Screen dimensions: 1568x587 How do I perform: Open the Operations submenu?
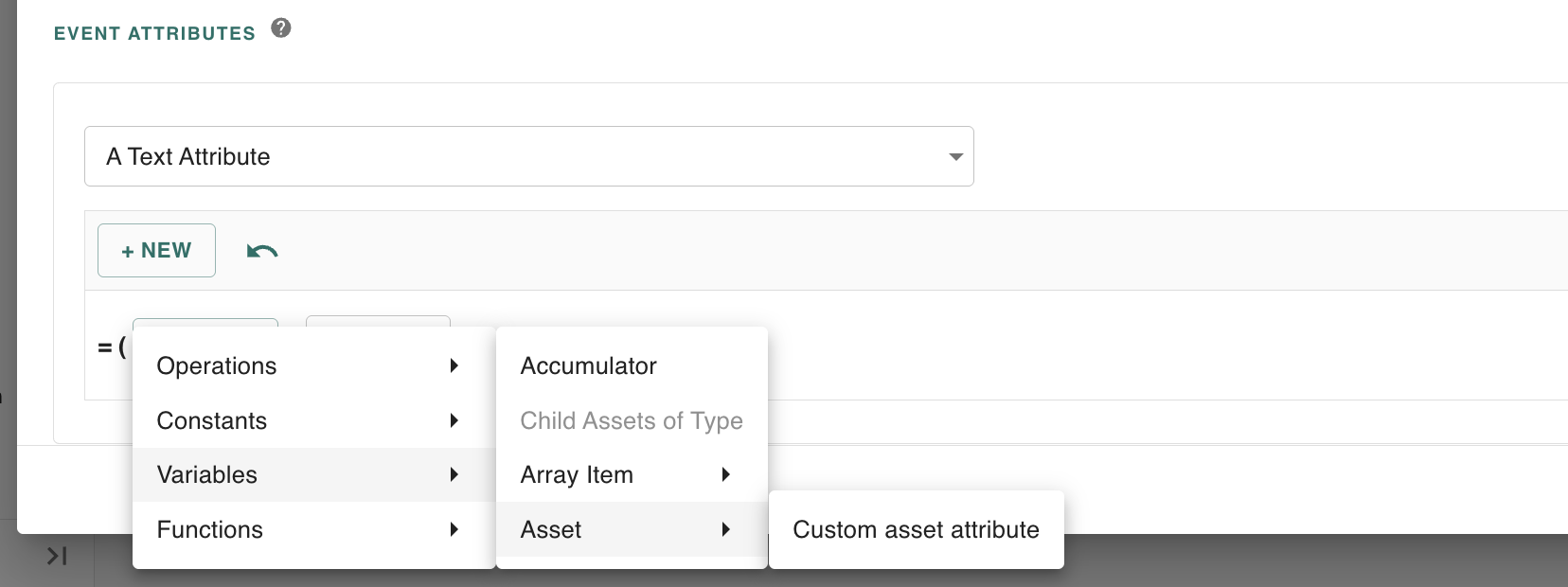coord(217,366)
